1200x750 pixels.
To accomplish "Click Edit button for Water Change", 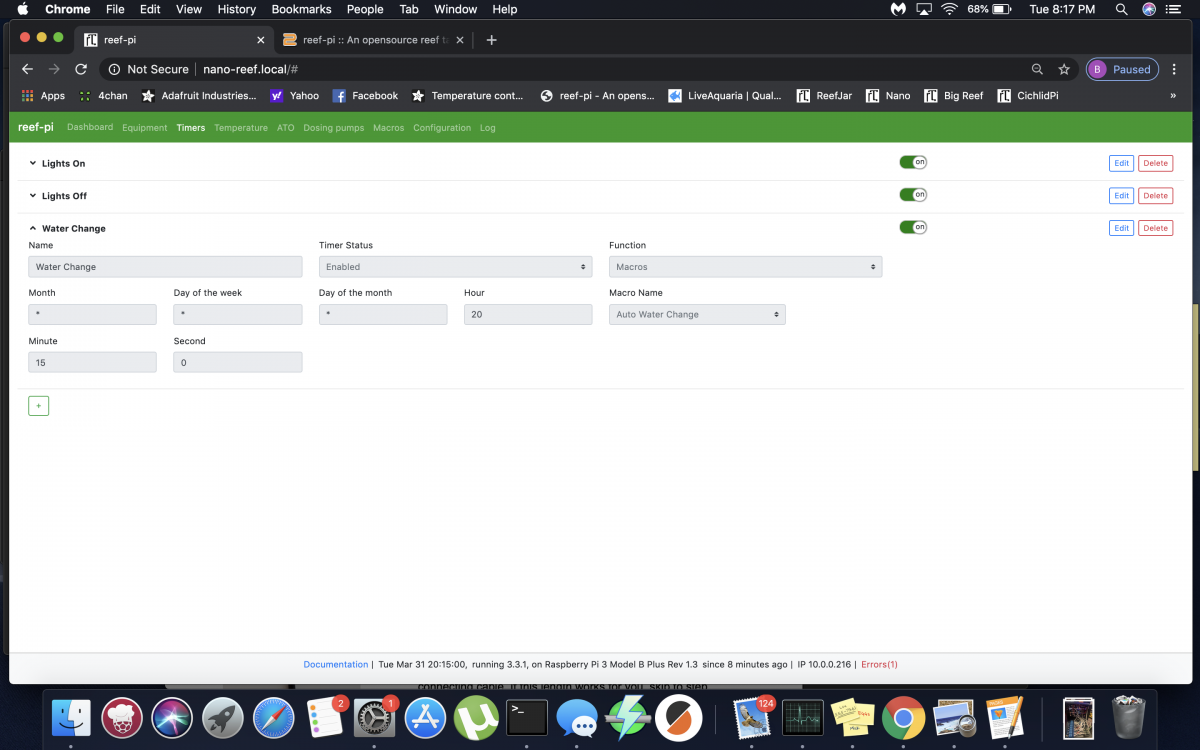I will pos(1121,228).
